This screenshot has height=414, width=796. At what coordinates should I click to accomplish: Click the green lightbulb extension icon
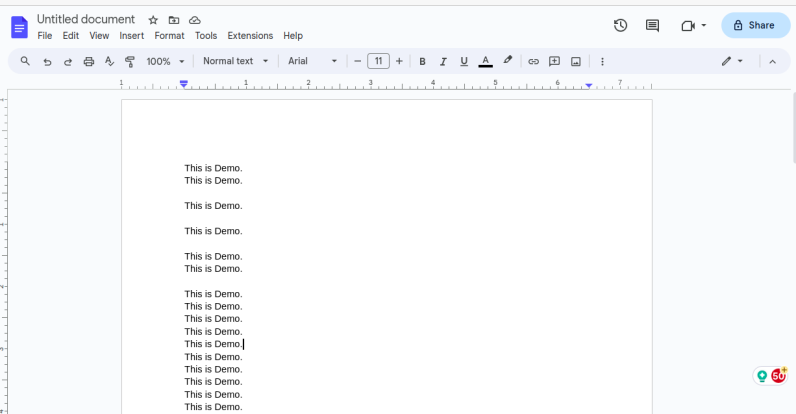pyautogui.click(x=761, y=376)
